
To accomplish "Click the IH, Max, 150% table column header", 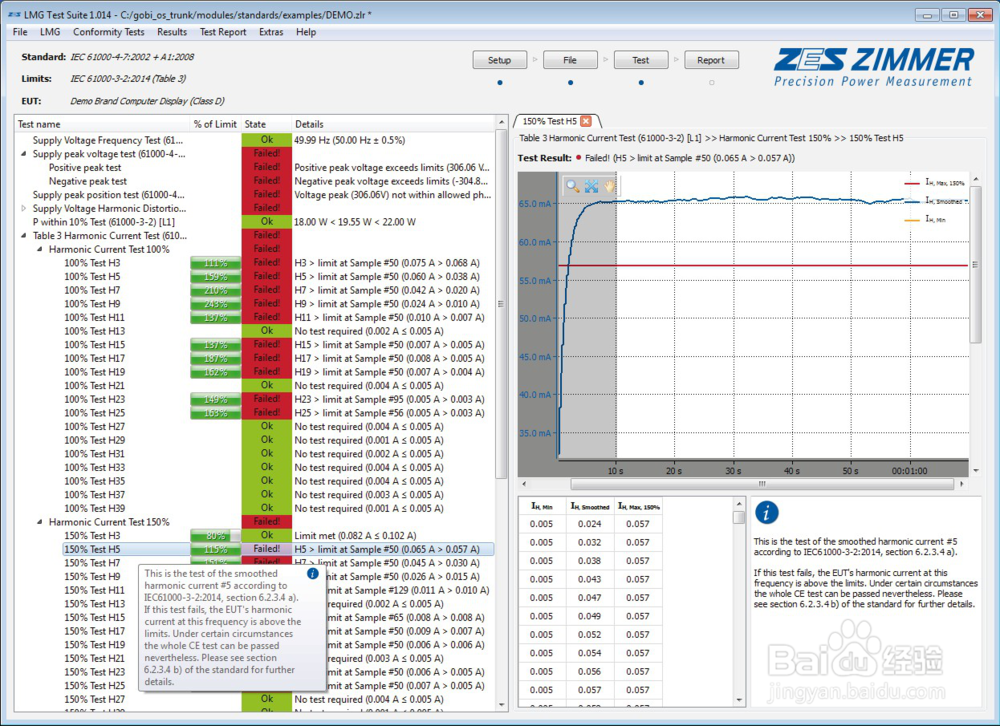I will (x=638, y=506).
